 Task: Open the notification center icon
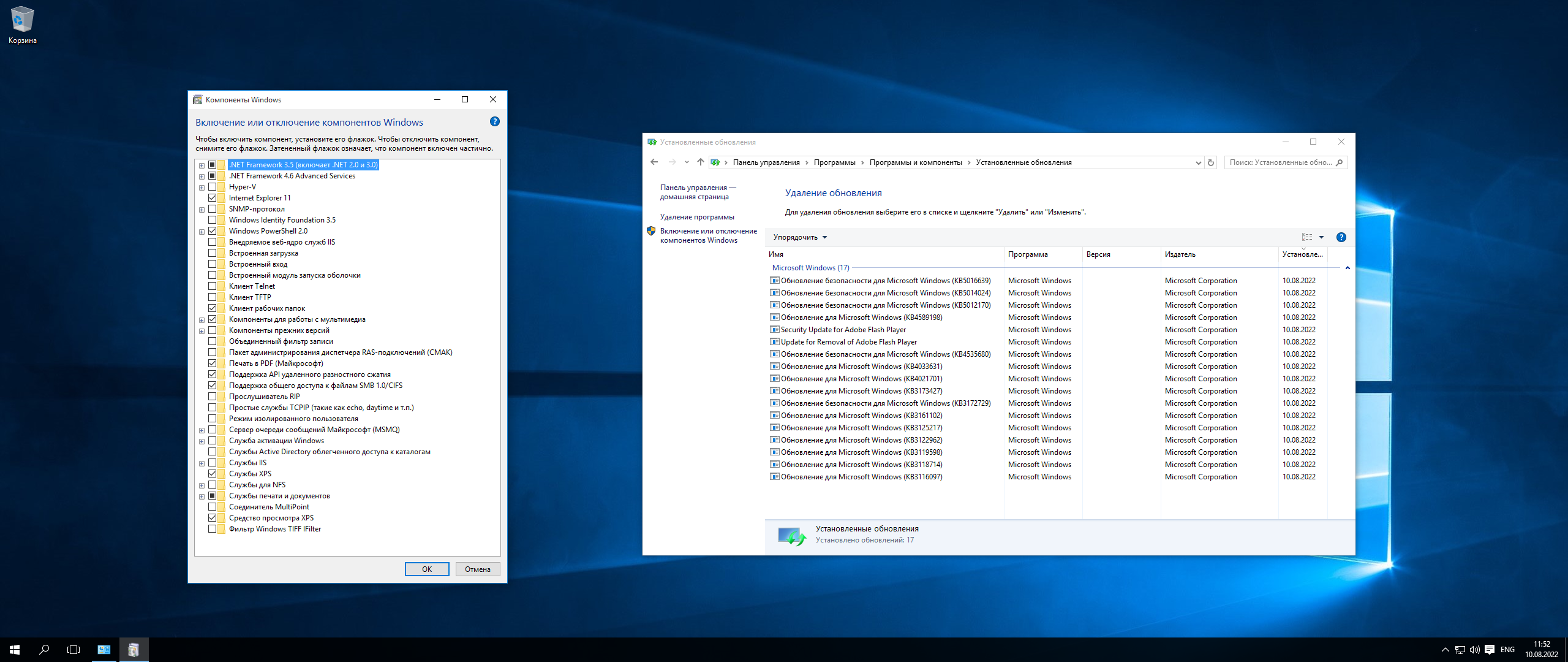[x=1490, y=650]
